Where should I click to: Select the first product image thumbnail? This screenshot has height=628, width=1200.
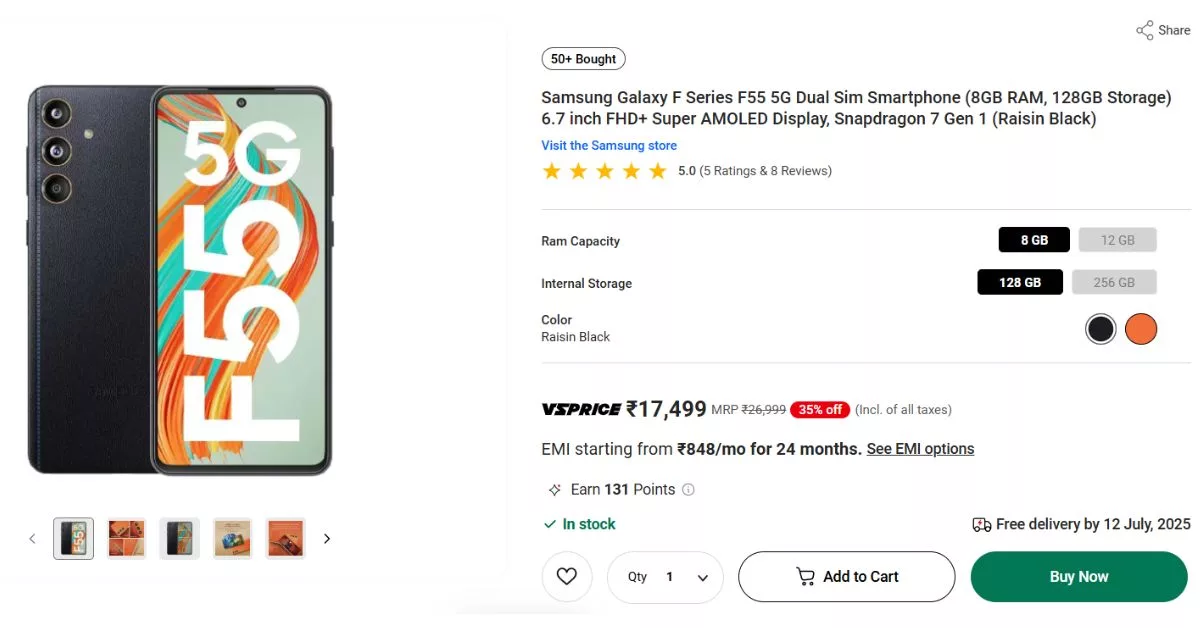pyautogui.click(x=73, y=538)
